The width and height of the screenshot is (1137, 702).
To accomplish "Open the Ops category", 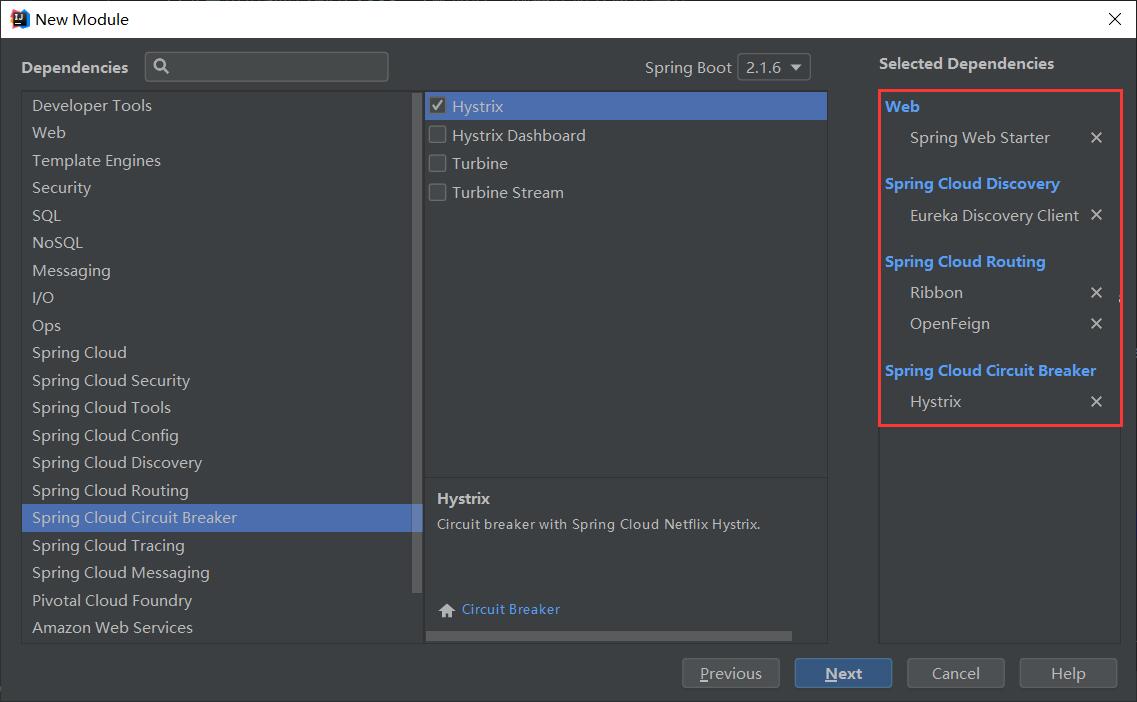I will 217,326.
